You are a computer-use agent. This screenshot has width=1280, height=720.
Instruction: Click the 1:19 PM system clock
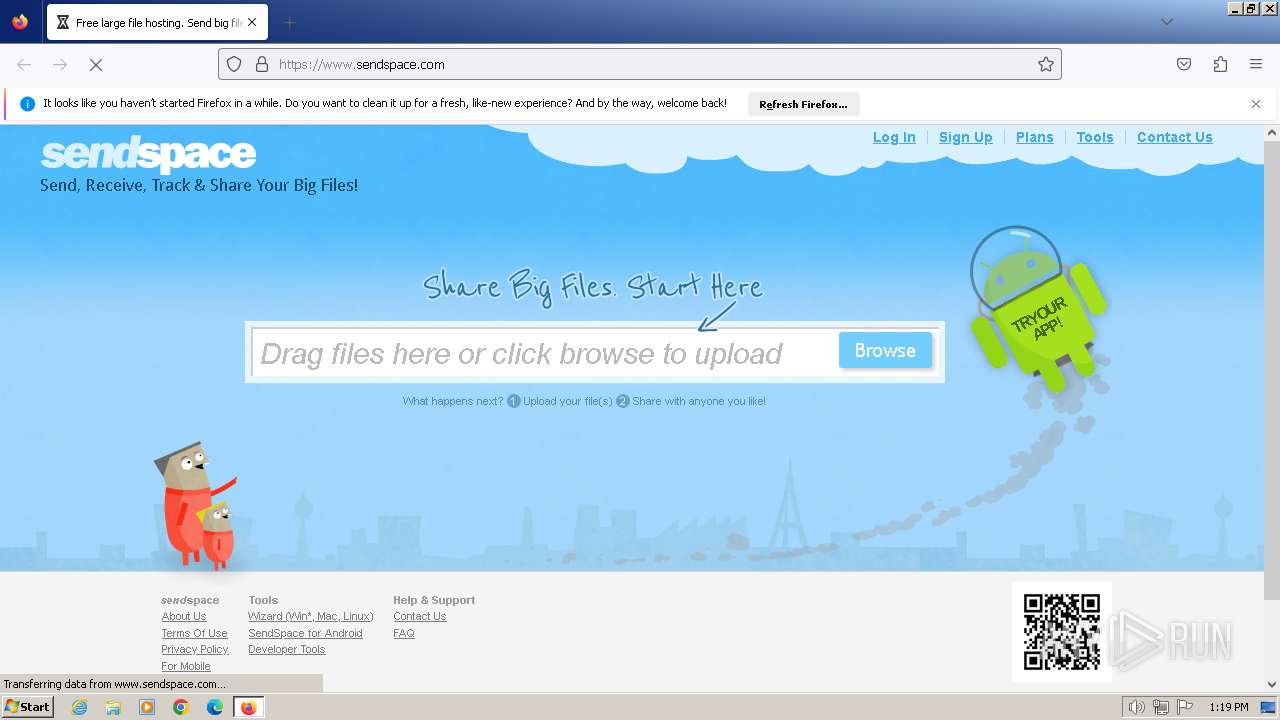[1229, 707]
